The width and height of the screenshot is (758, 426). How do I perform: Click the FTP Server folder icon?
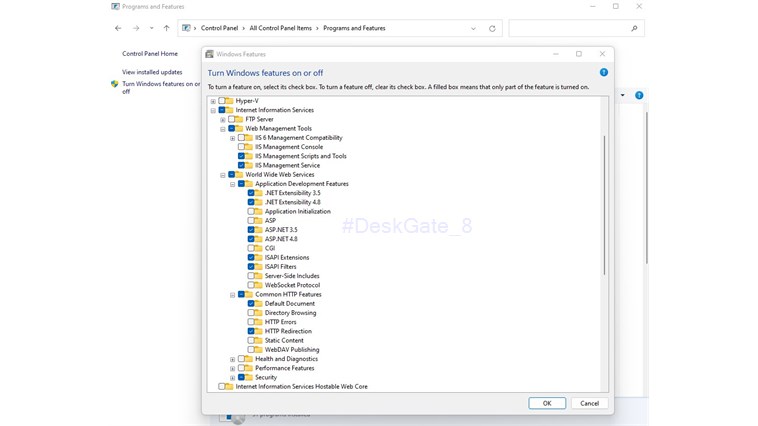click(239, 119)
